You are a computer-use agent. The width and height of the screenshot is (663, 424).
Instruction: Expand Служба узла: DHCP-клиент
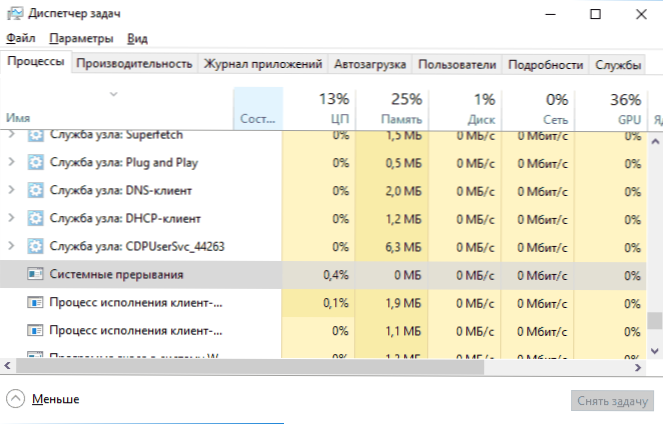tap(11, 218)
